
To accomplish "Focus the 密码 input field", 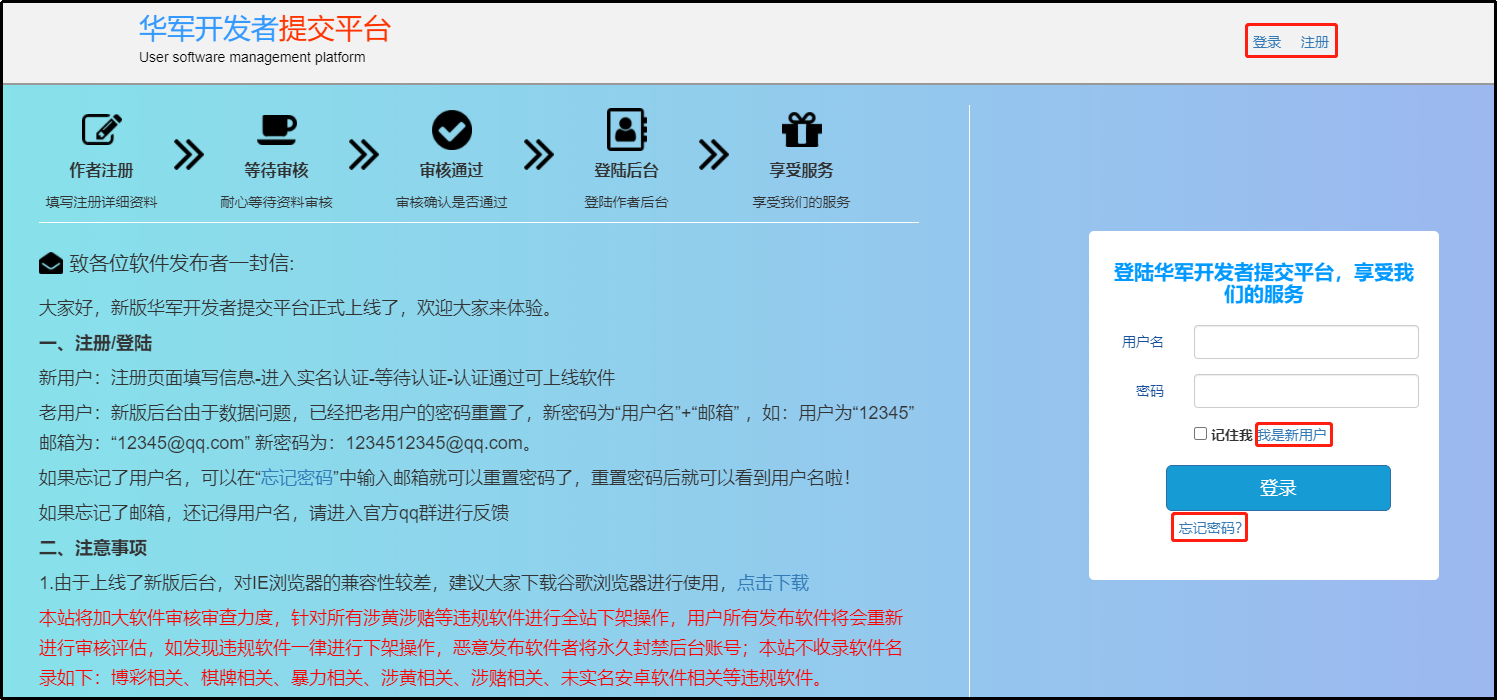I will coord(1306,391).
